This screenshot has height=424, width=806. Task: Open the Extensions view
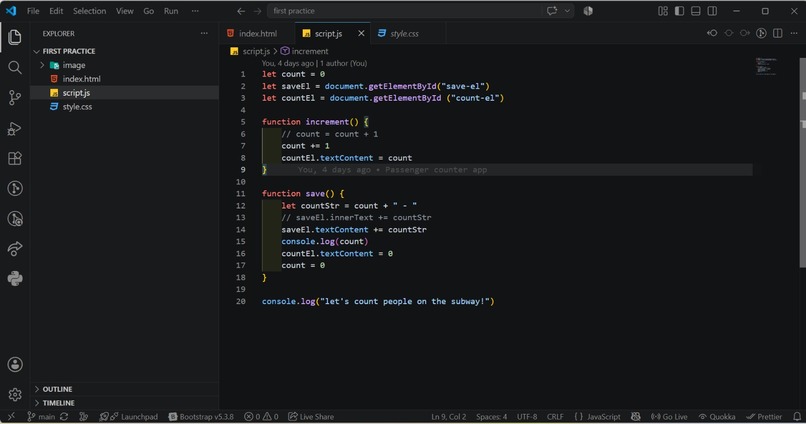click(x=15, y=158)
